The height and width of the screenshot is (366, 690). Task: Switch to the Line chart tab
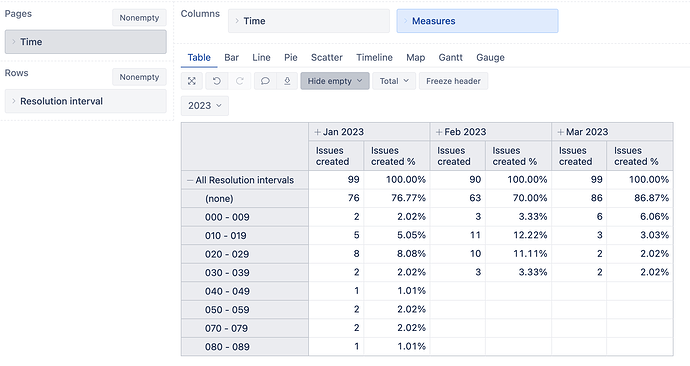point(261,58)
